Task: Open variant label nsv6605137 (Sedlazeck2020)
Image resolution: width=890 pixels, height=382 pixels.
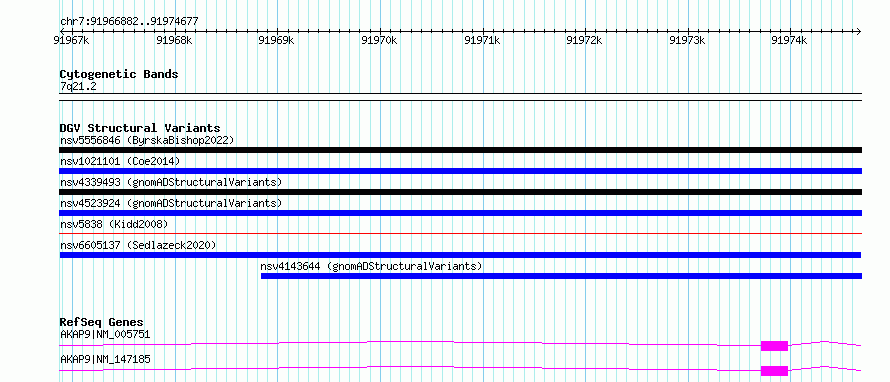Action: [138, 245]
